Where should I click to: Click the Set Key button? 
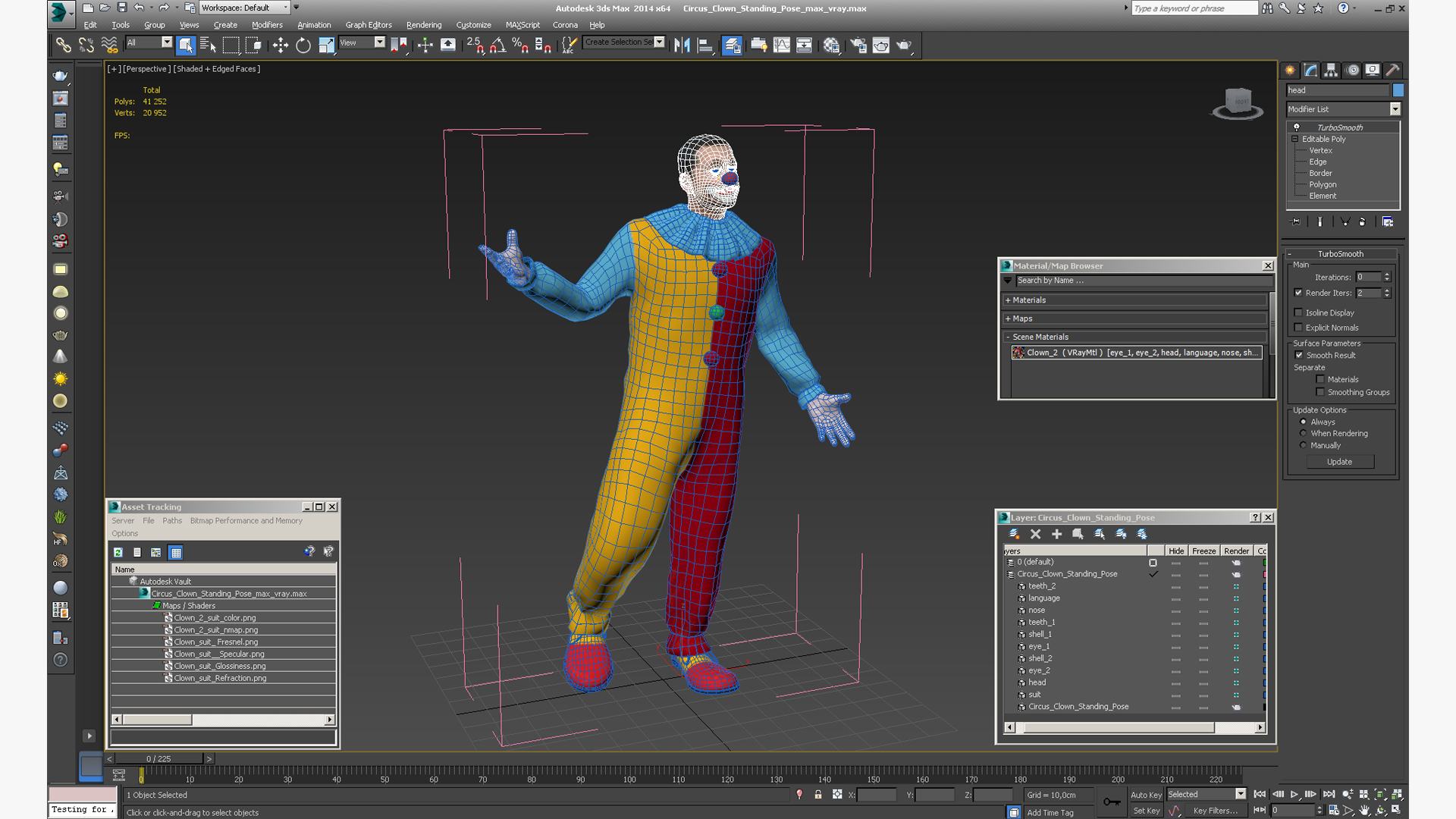(x=1147, y=811)
